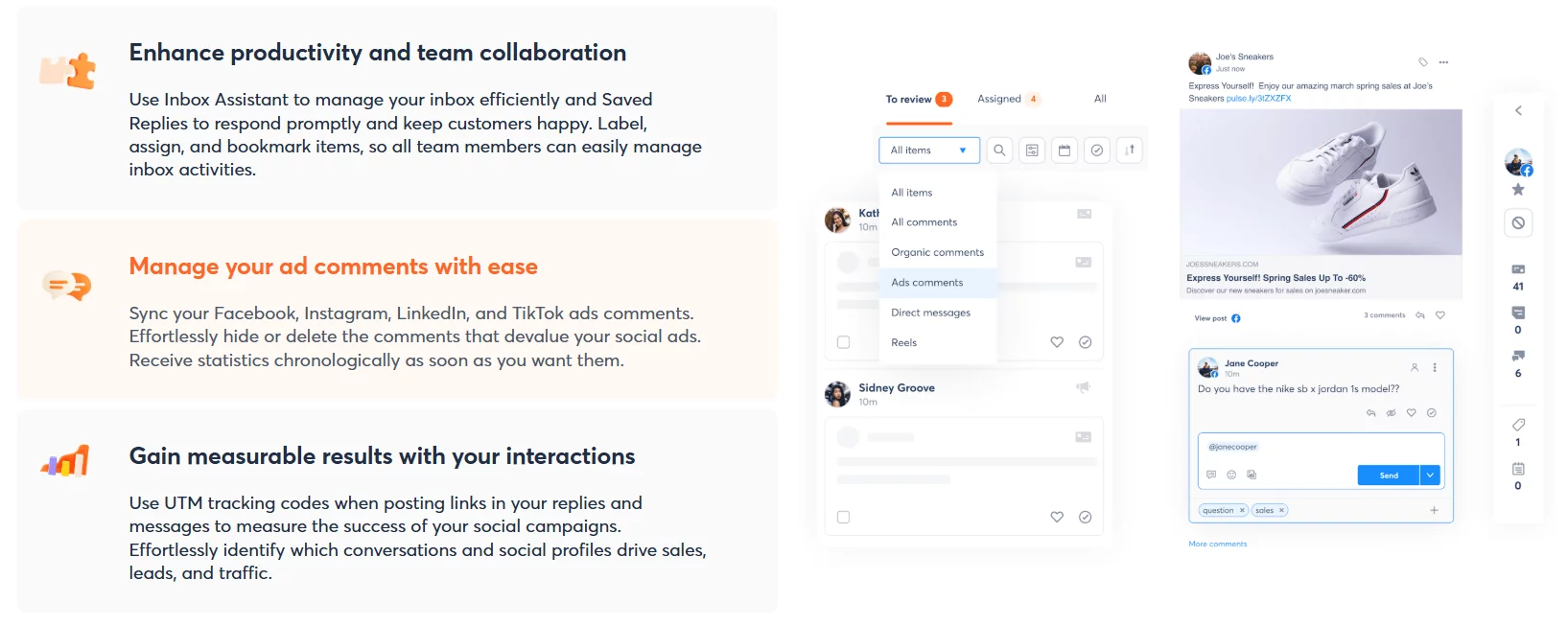Open the three-dot menu on Joe's Sneakers post
Viewport: 1568px width, 626px height.
pyautogui.click(x=1444, y=62)
